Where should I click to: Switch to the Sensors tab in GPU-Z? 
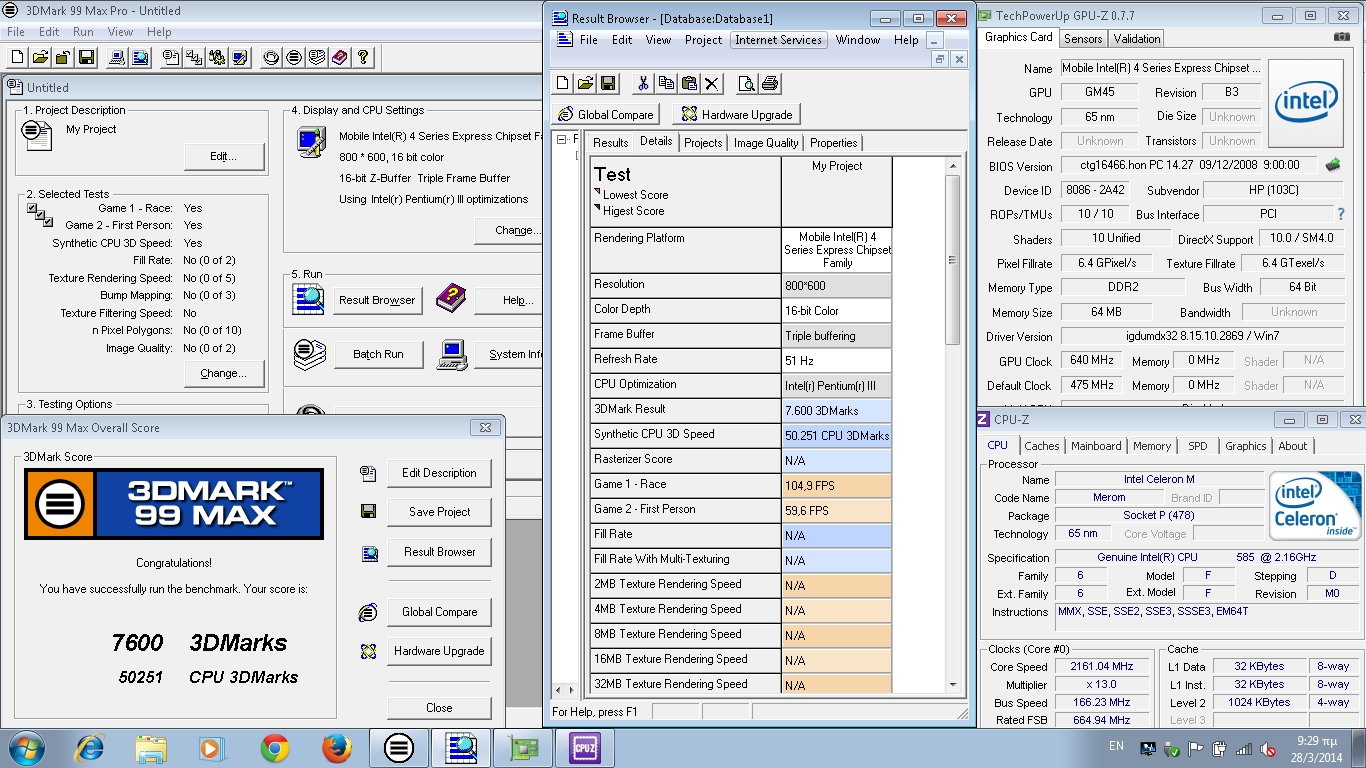click(1083, 39)
